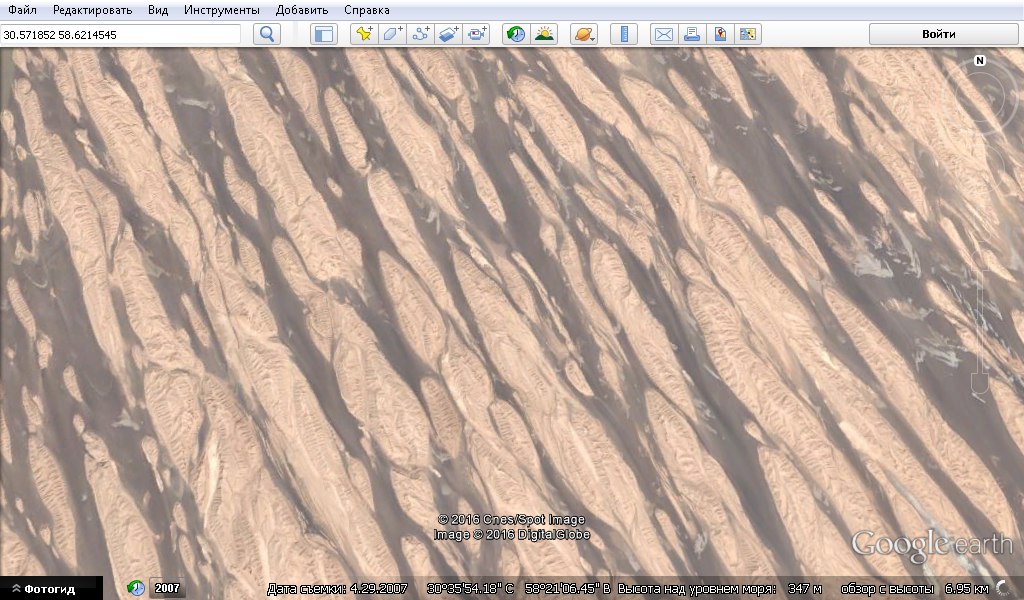Open the ruler measurement tool

624,34
